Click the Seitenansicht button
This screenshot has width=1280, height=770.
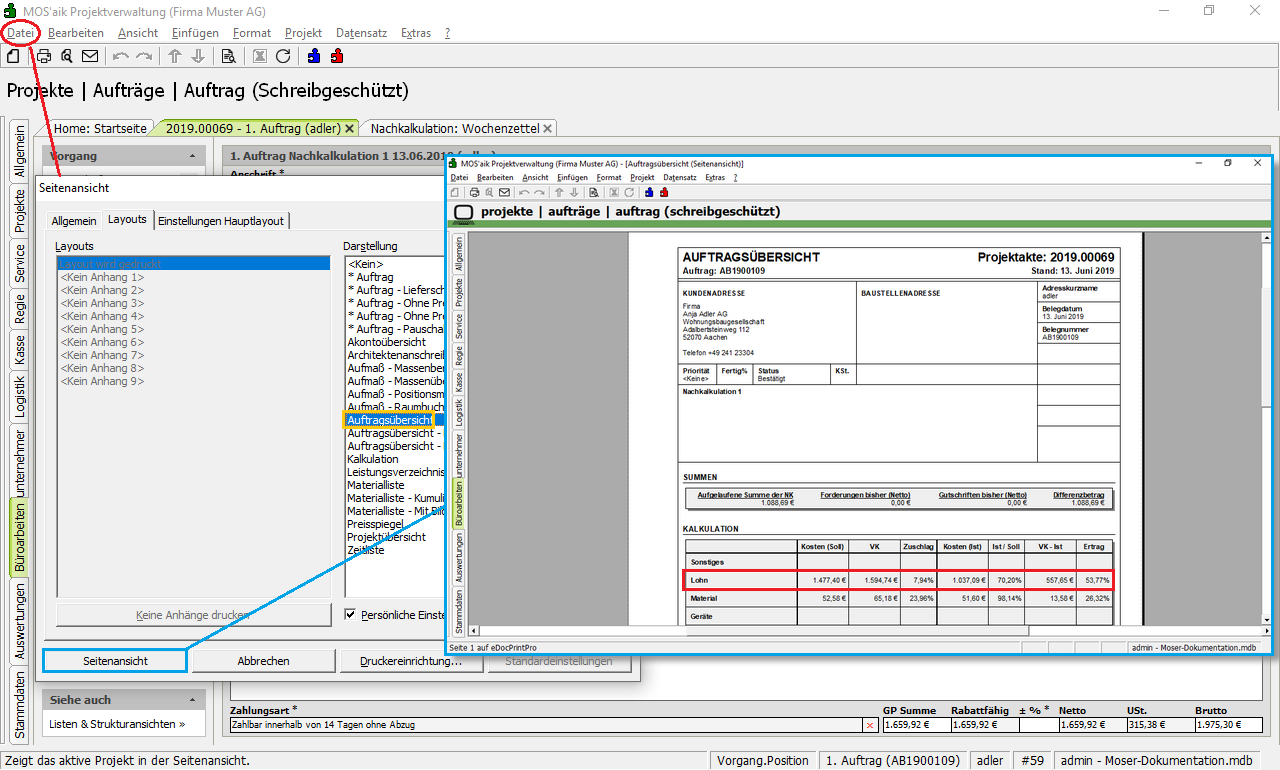115,661
